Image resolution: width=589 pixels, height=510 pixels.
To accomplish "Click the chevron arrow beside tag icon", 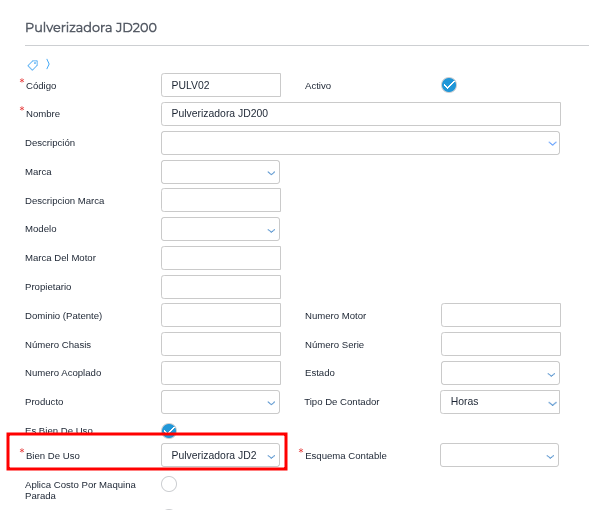I will 48,64.
